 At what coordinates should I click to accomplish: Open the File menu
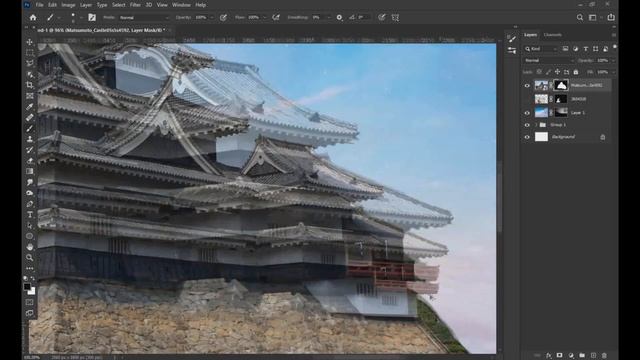click(39, 5)
